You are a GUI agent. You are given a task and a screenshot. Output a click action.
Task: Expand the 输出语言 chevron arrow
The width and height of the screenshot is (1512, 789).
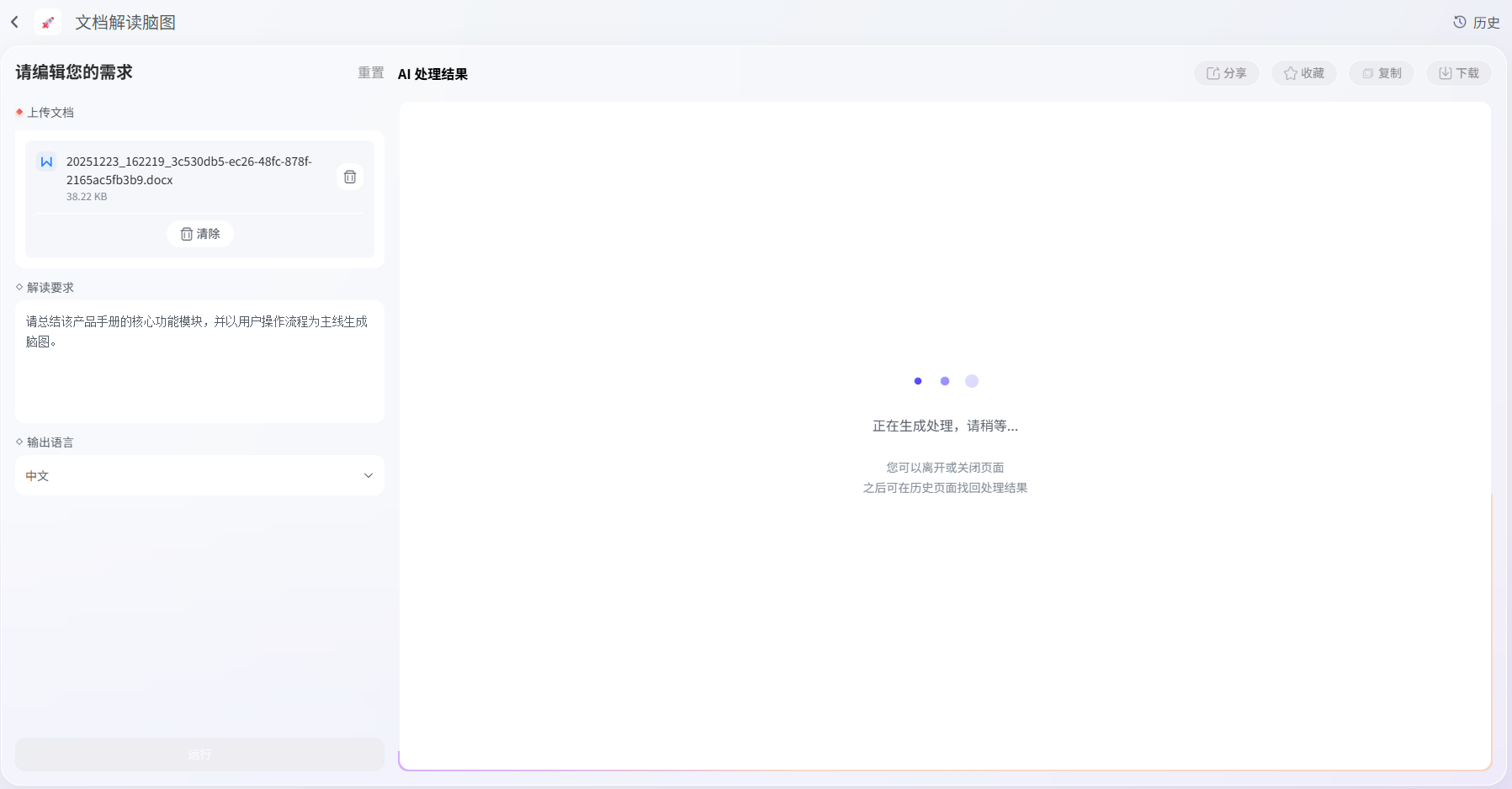(368, 475)
